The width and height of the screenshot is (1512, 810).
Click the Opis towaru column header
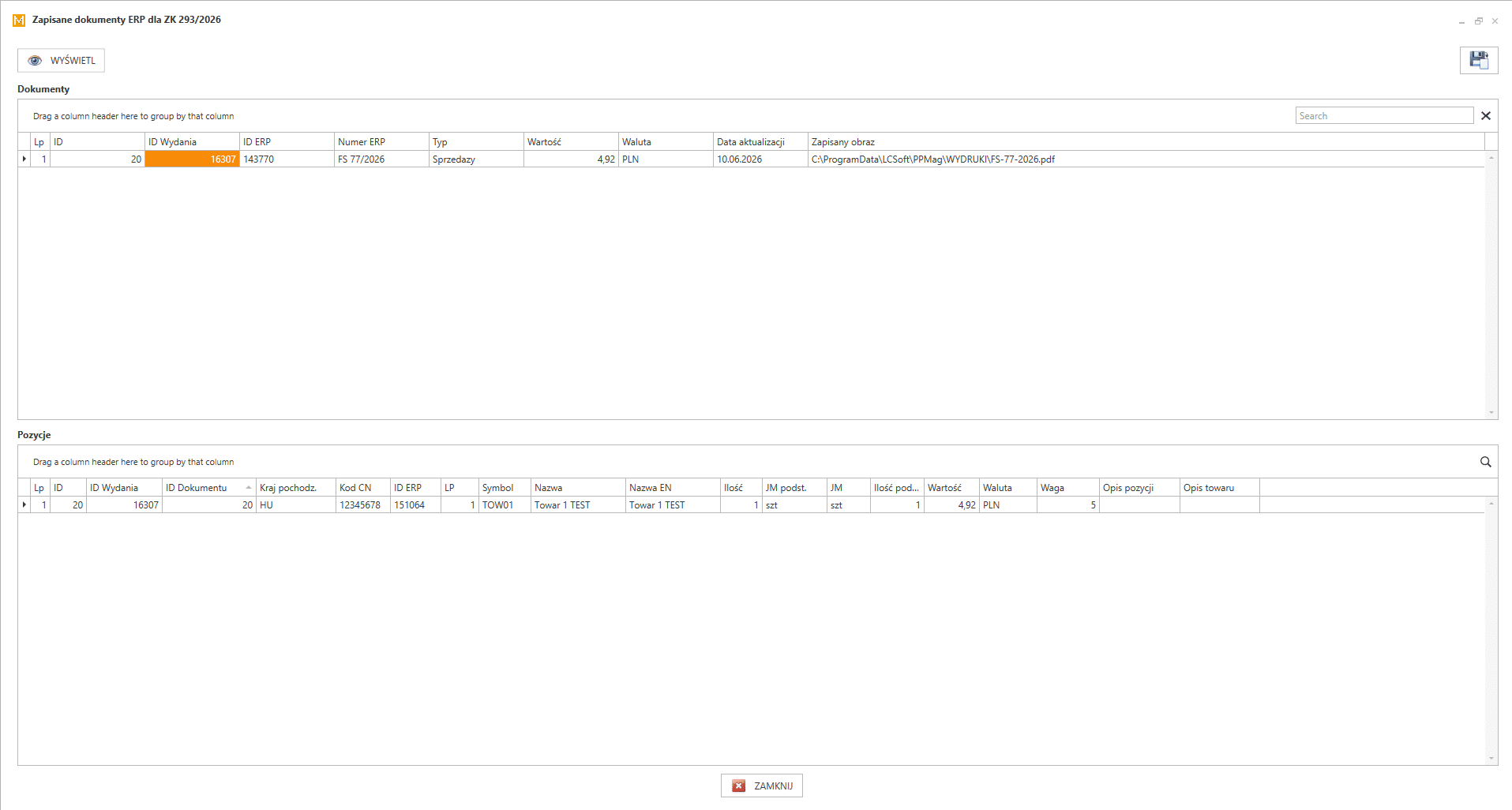point(1220,488)
